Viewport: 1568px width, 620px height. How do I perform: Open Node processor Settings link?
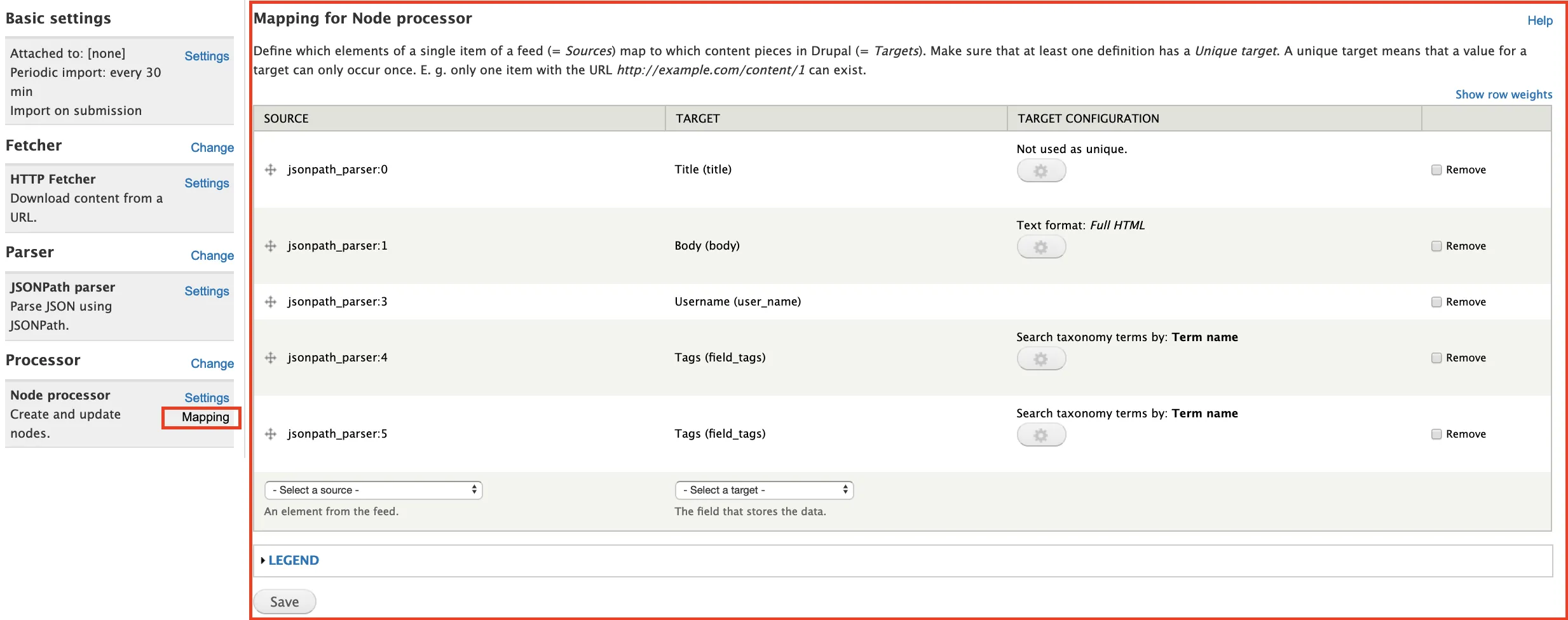207,398
